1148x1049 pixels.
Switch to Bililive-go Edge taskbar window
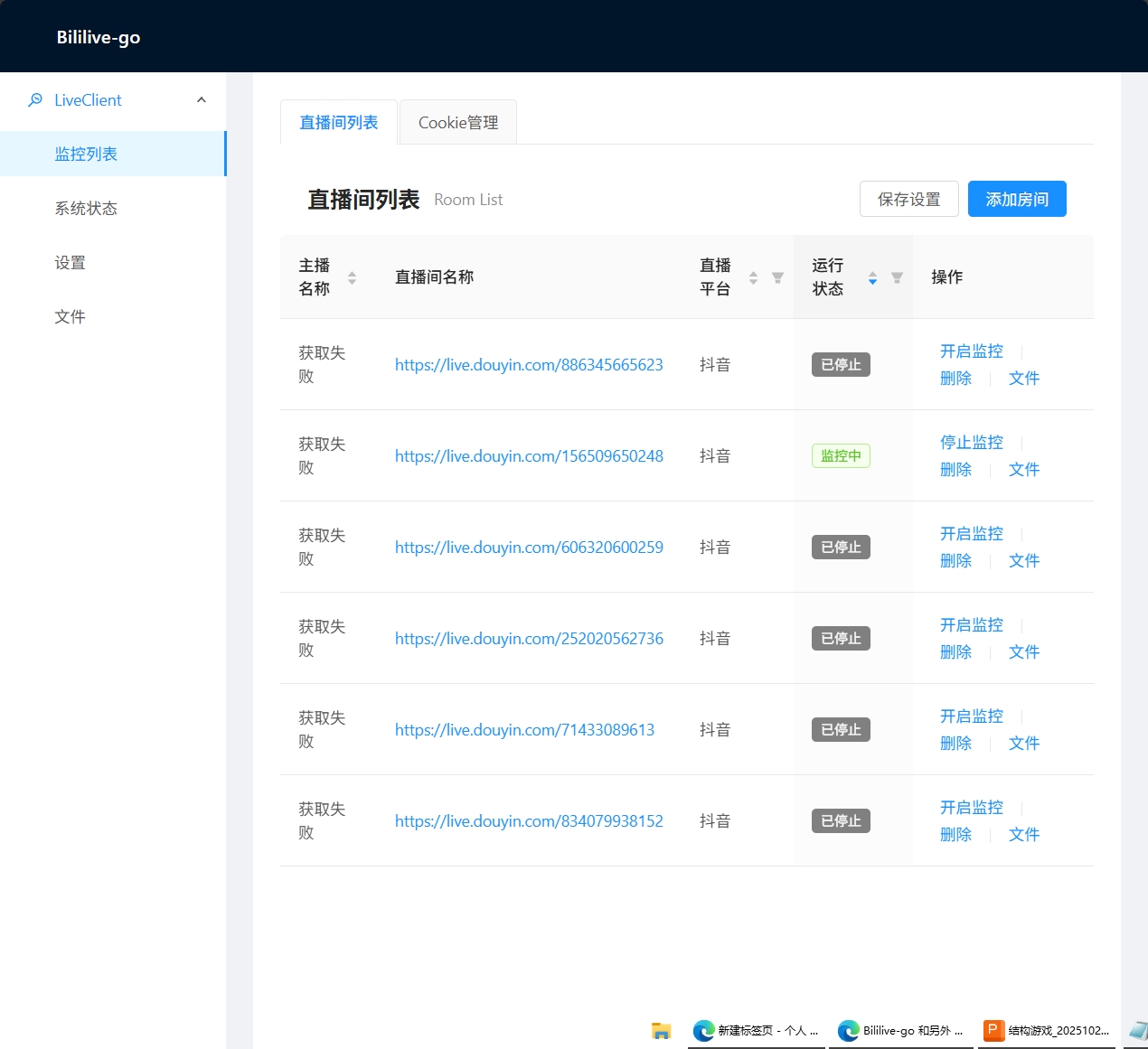click(x=900, y=1030)
